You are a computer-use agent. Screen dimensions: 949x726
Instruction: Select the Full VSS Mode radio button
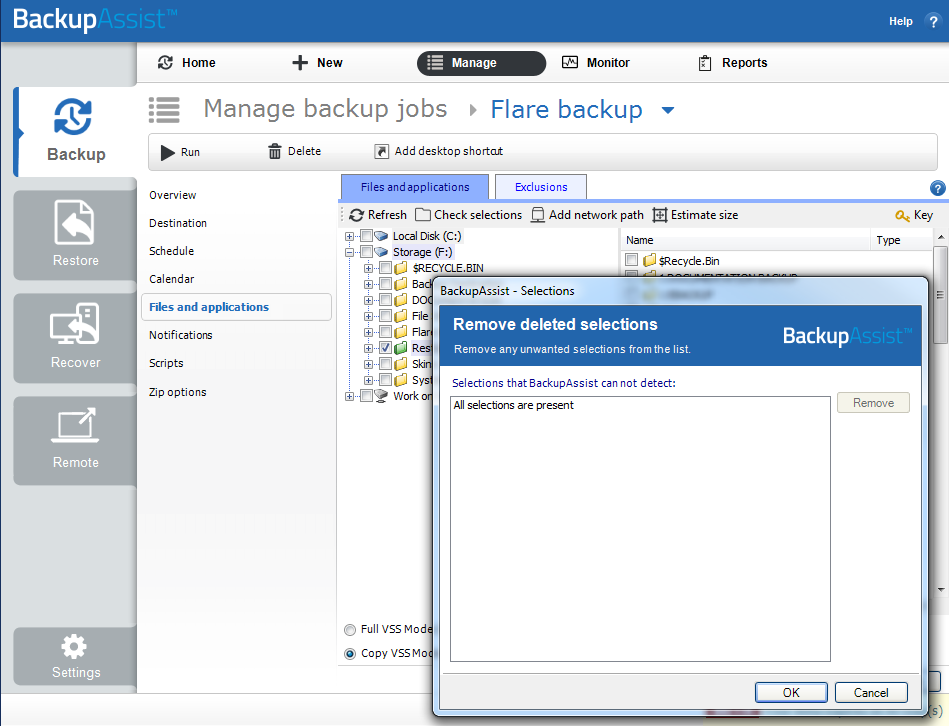350,630
